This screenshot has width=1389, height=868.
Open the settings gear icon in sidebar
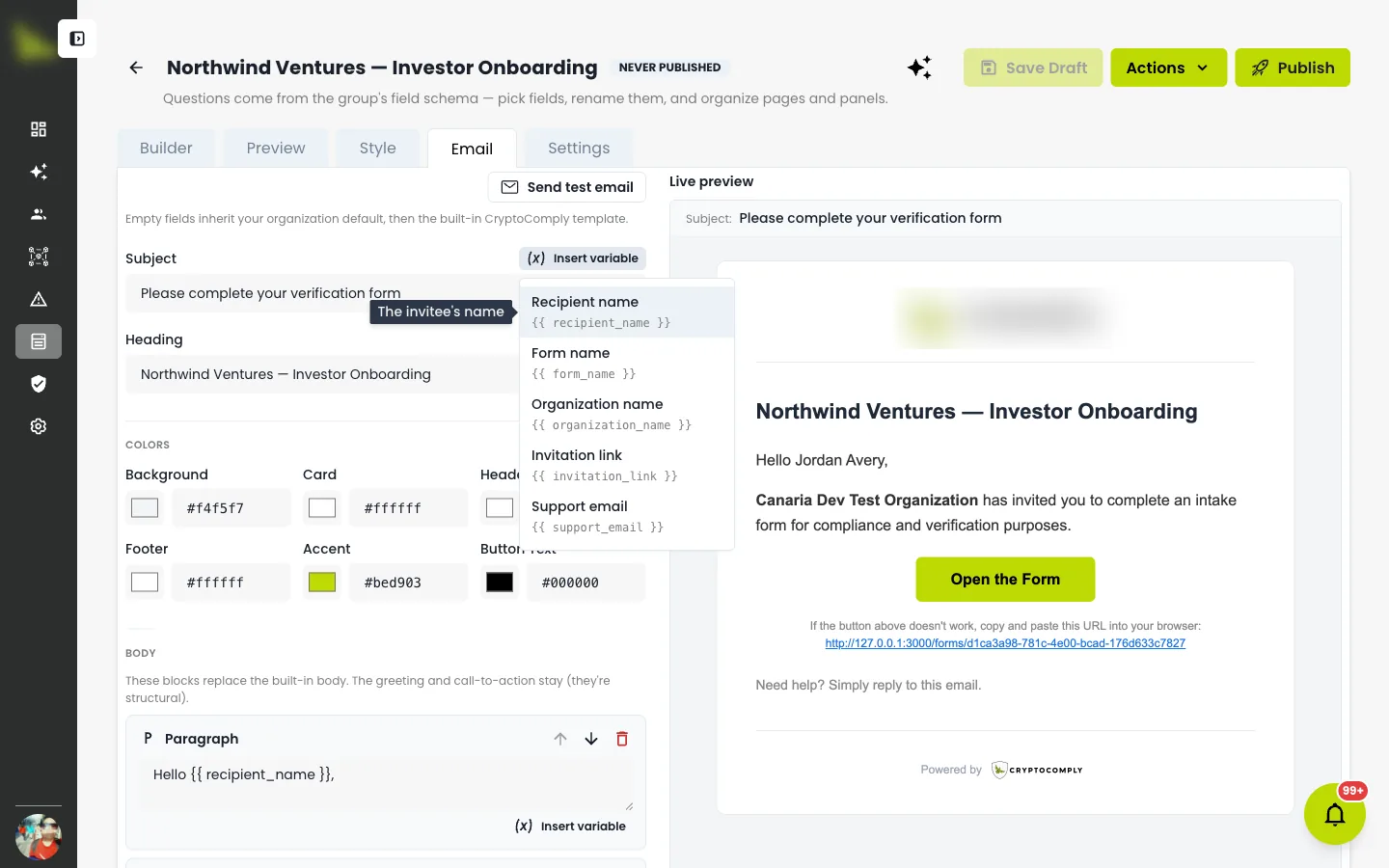pyautogui.click(x=39, y=426)
